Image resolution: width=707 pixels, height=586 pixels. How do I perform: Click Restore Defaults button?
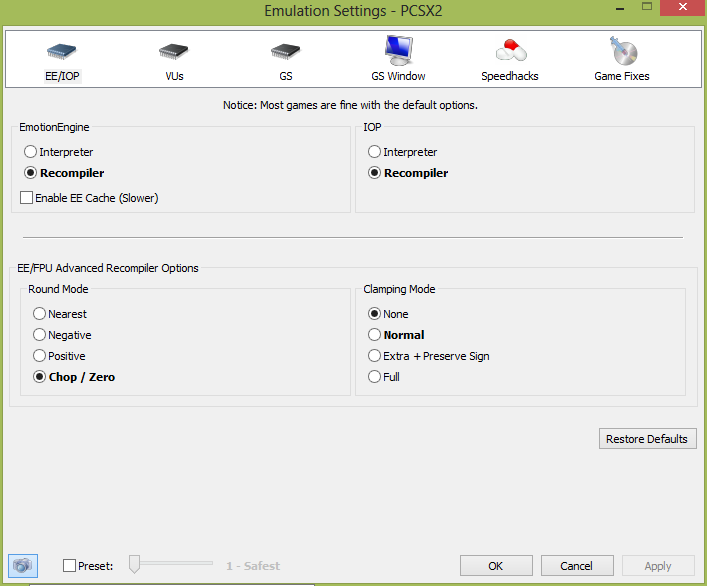pos(647,439)
